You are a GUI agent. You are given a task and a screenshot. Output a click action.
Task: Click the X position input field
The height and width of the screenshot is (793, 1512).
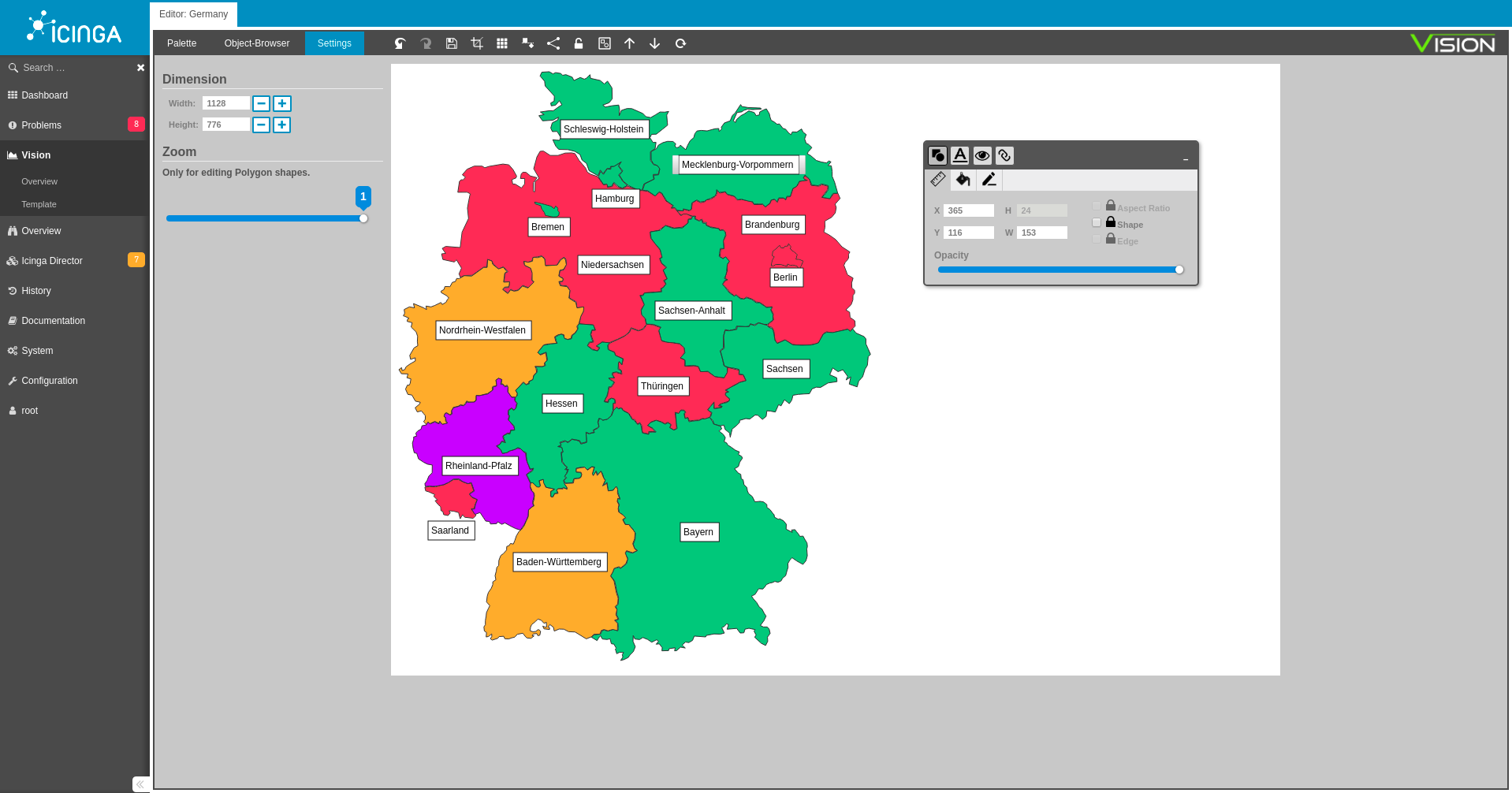[969, 210]
